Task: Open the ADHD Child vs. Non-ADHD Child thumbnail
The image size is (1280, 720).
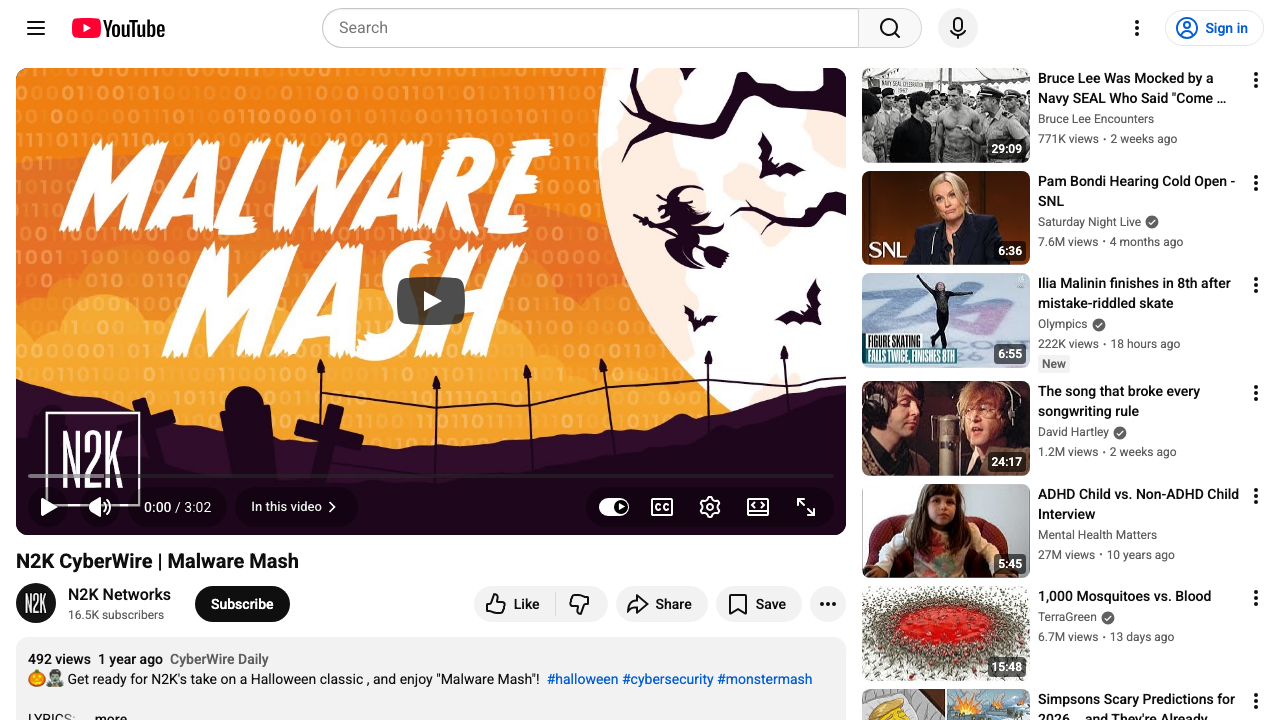Action: click(x=946, y=531)
